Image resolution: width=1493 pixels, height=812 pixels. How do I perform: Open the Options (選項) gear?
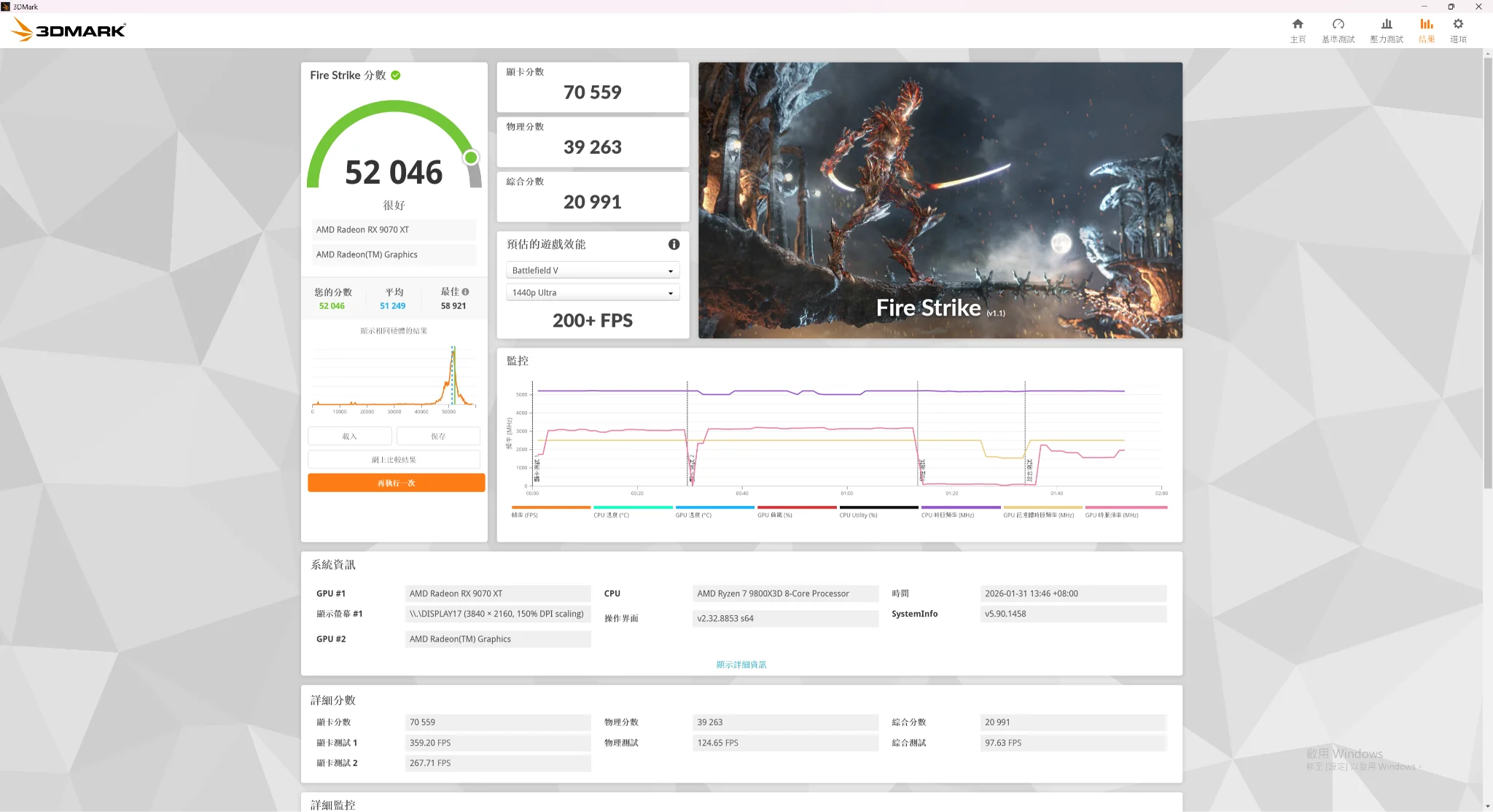[x=1458, y=30]
